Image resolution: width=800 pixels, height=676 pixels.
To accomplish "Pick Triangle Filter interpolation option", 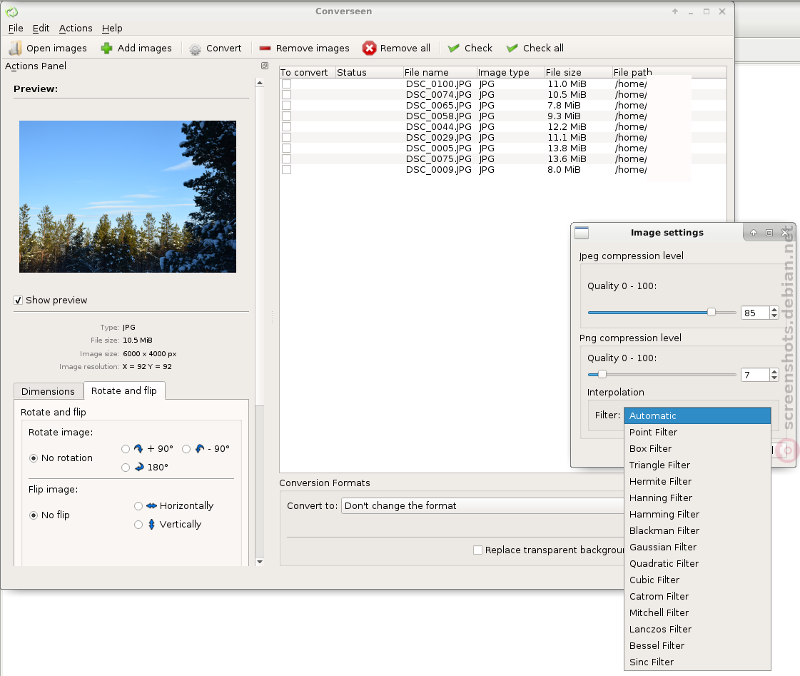I will click(697, 465).
